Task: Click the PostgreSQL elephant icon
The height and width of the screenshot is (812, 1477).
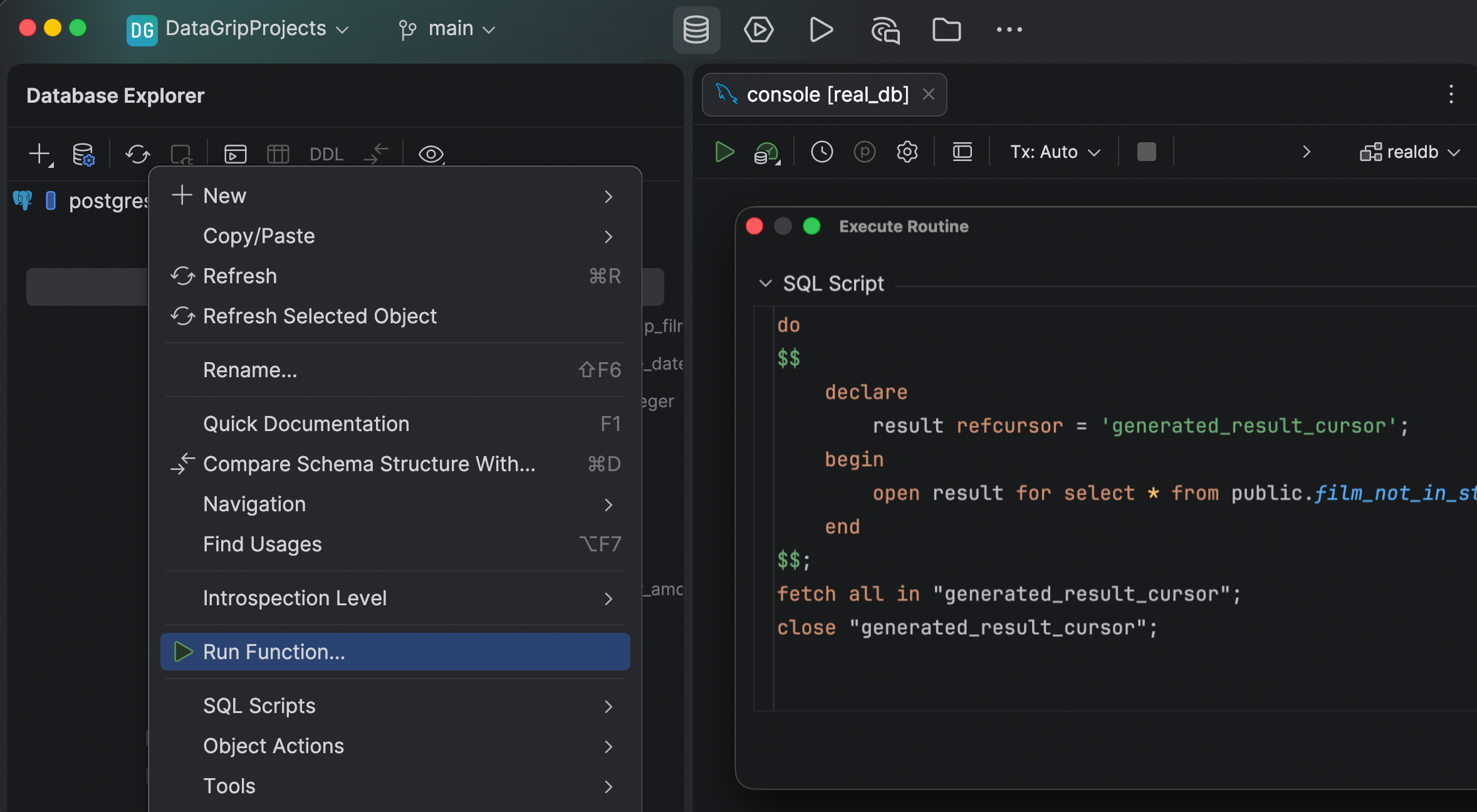Action: point(23,200)
